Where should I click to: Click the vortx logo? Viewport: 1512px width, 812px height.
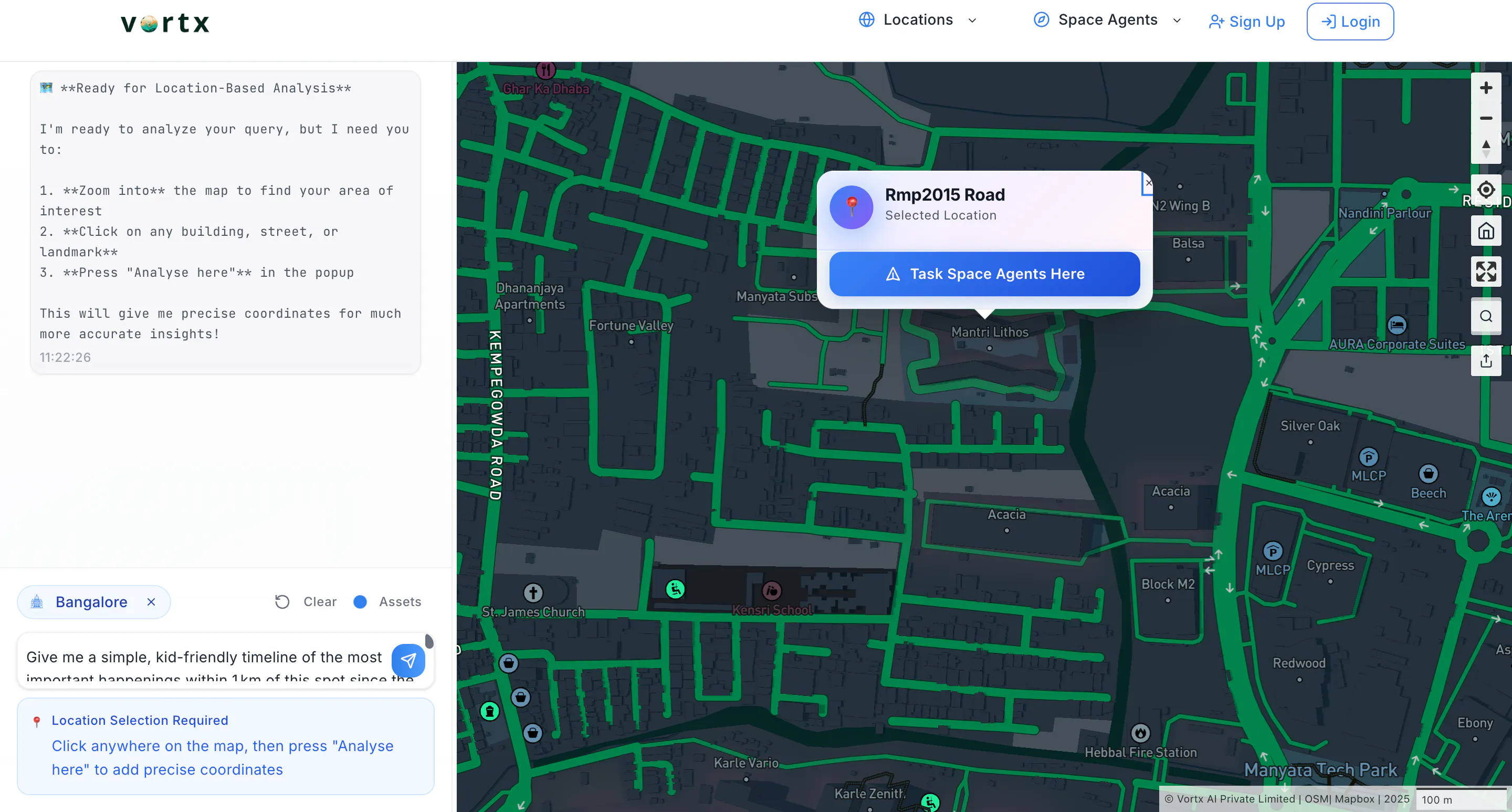(x=164, y=23)
